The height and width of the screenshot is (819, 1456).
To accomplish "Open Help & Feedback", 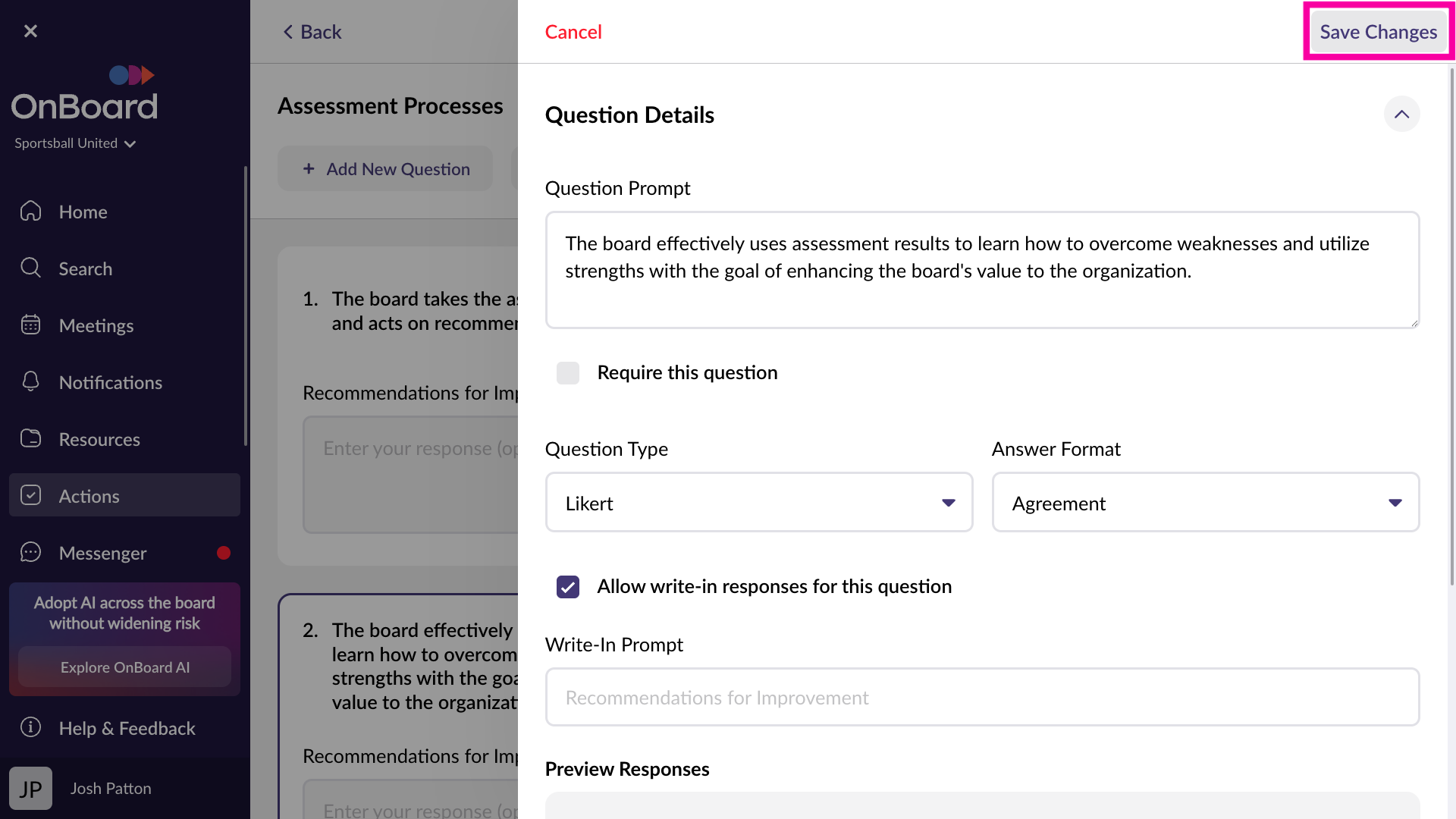I will (124, 728).
